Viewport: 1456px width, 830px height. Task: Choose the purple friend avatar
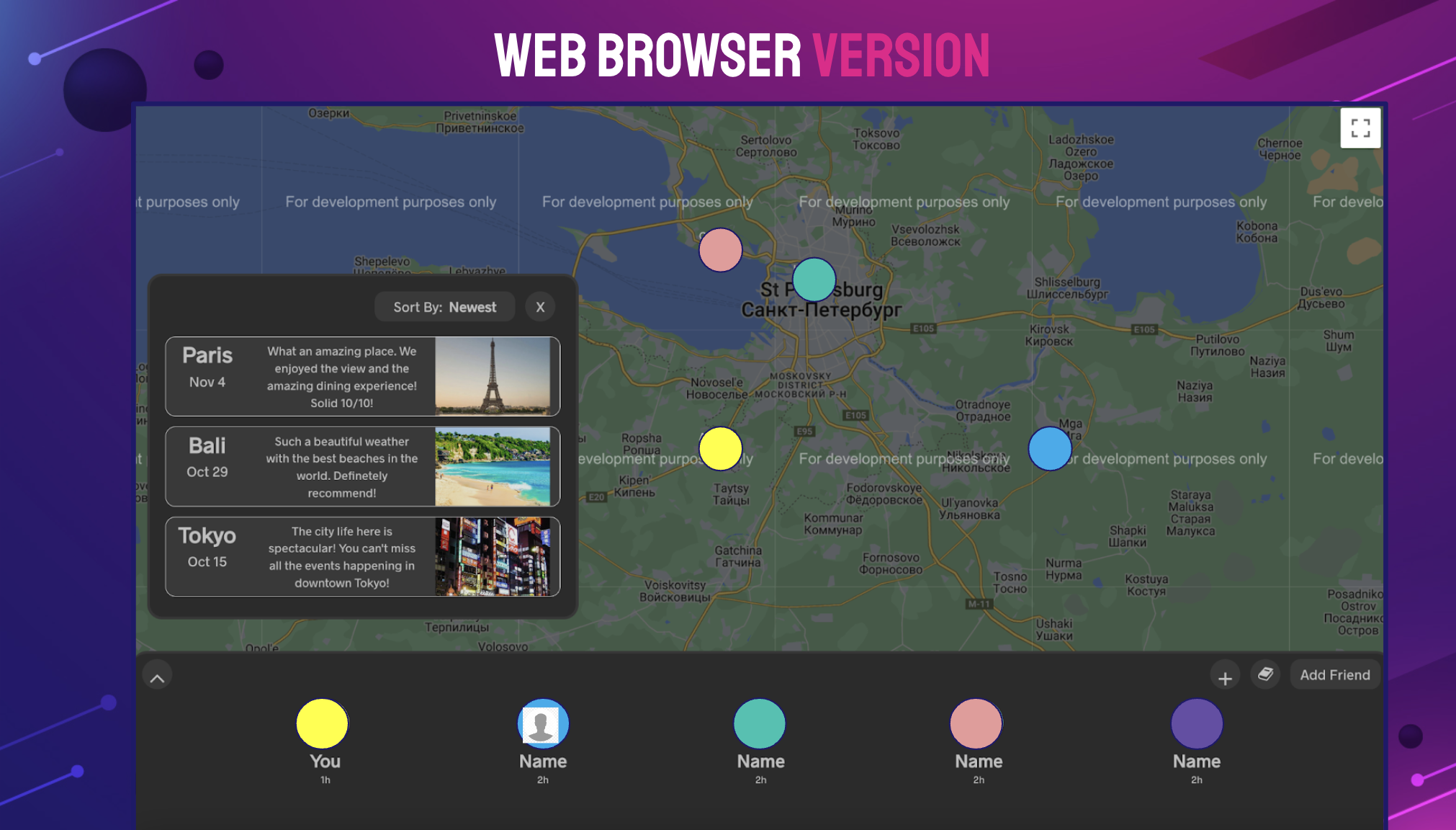click(x=1196, y=723)
